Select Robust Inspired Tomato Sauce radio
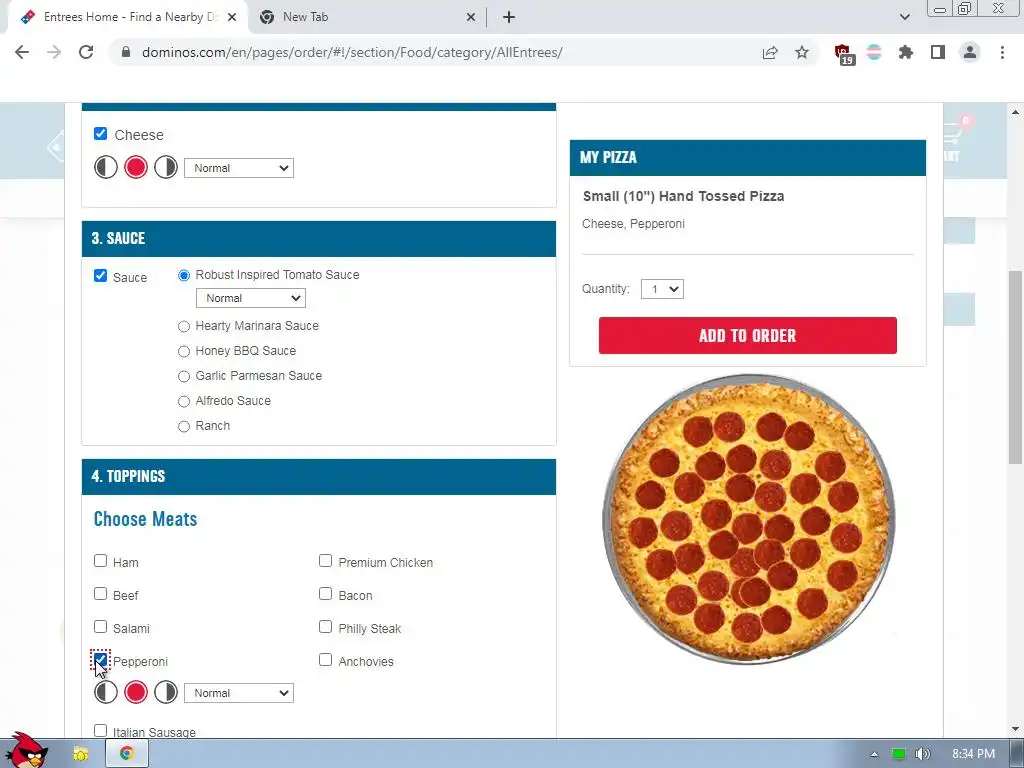The height and width of the screenshot is (768, 1024). coord(184,276)
